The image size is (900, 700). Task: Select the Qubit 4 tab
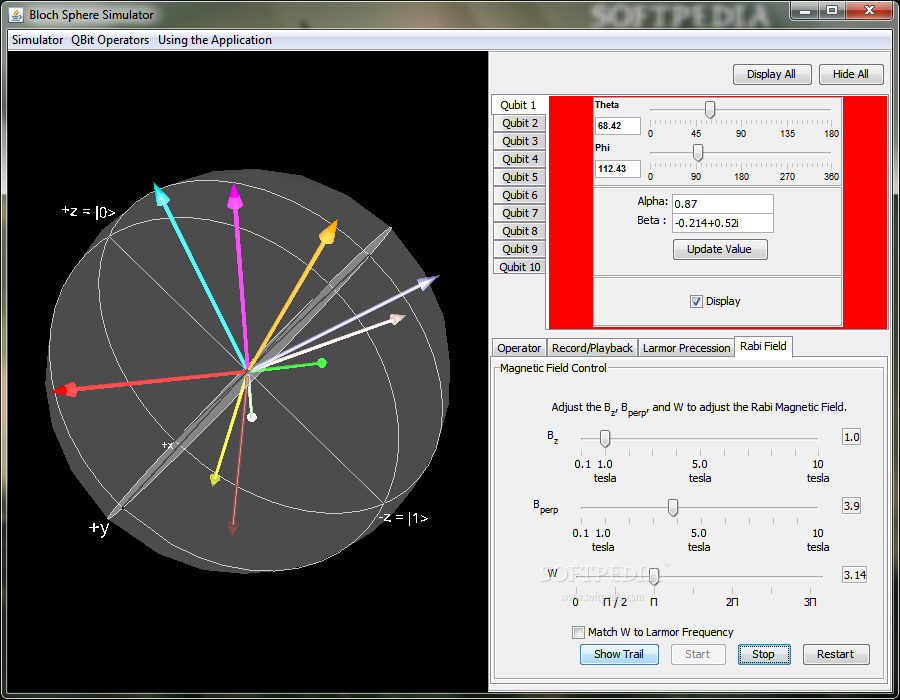coord(519,159)
